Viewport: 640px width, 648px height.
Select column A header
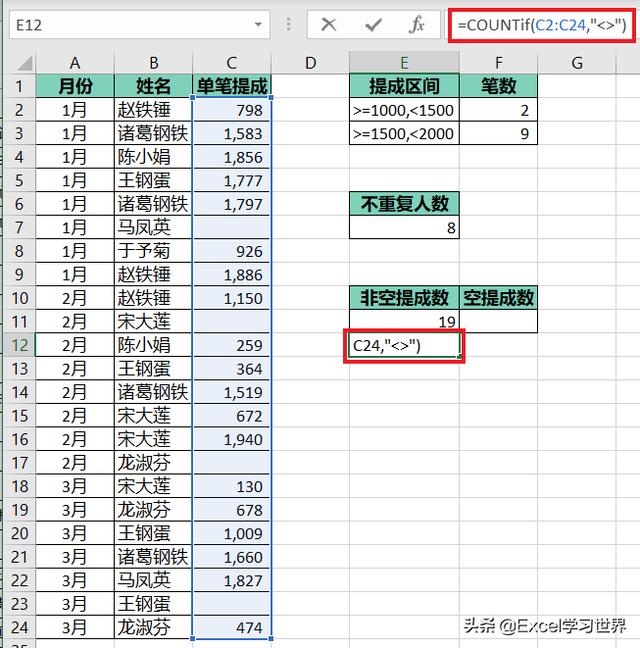(x=75, y=63)
